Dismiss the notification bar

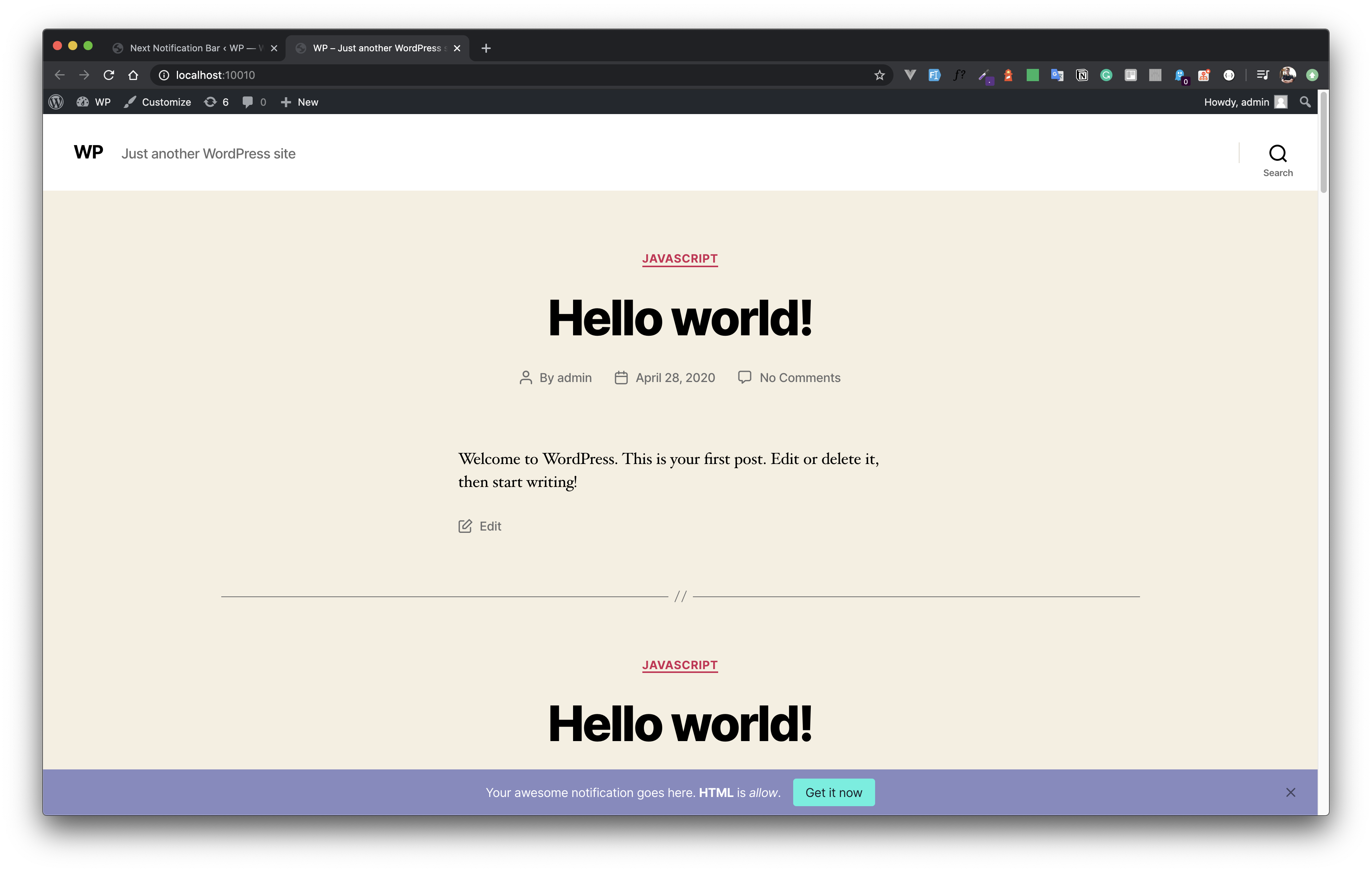pyautogui.click(x=1290, y=792)
